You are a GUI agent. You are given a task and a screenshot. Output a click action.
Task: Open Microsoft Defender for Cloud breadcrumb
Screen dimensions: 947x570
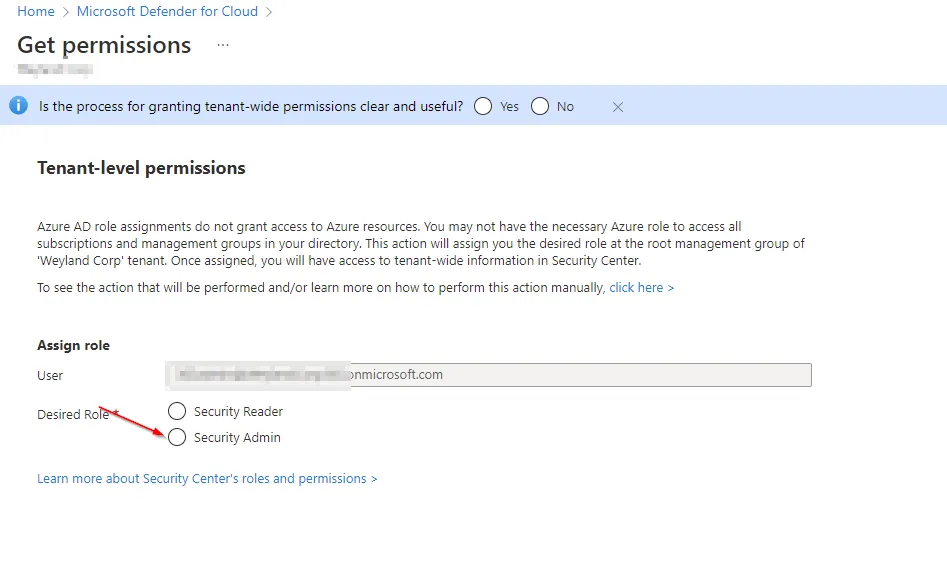(167, 11)
